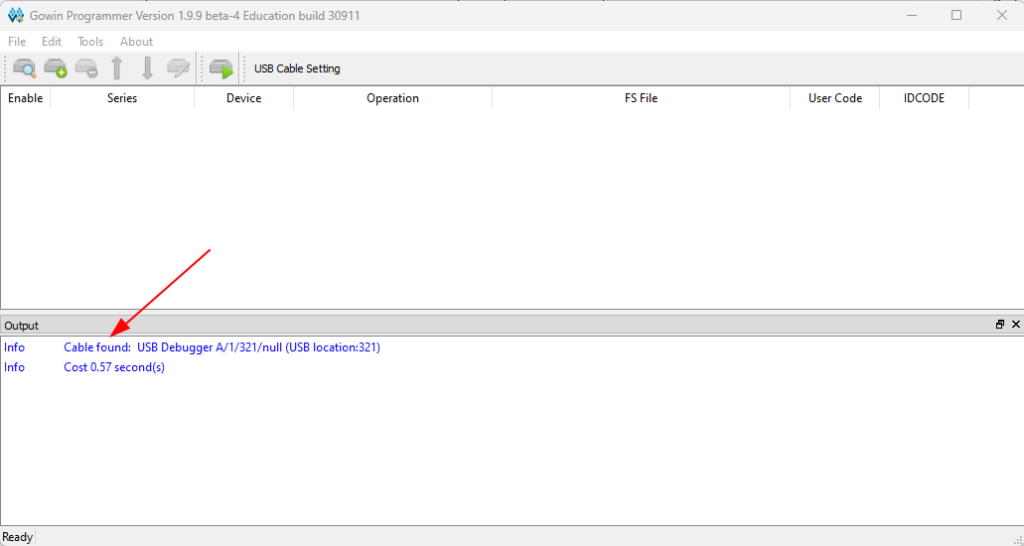Close the Gowin Programmer window

coord(1002,15)
